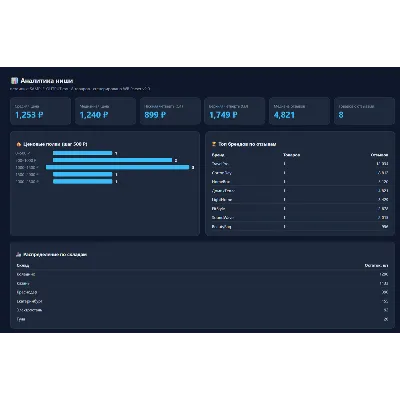This screenshot has height=400, width=400.
Task: Click the warehouse icon beside Распределение по складам
Action: [x=19, y=254]
